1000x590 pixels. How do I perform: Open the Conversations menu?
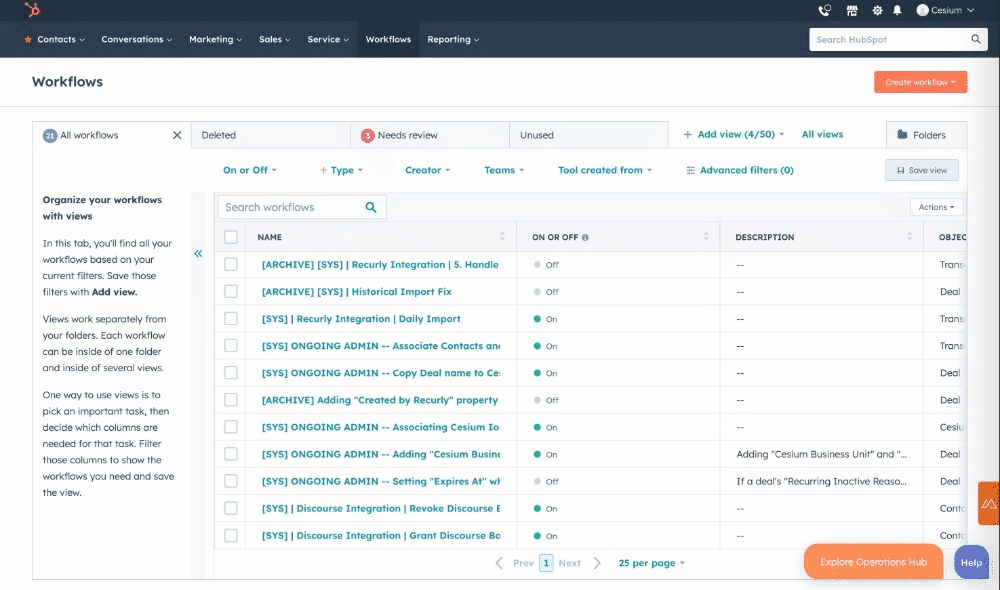[136, 40]
